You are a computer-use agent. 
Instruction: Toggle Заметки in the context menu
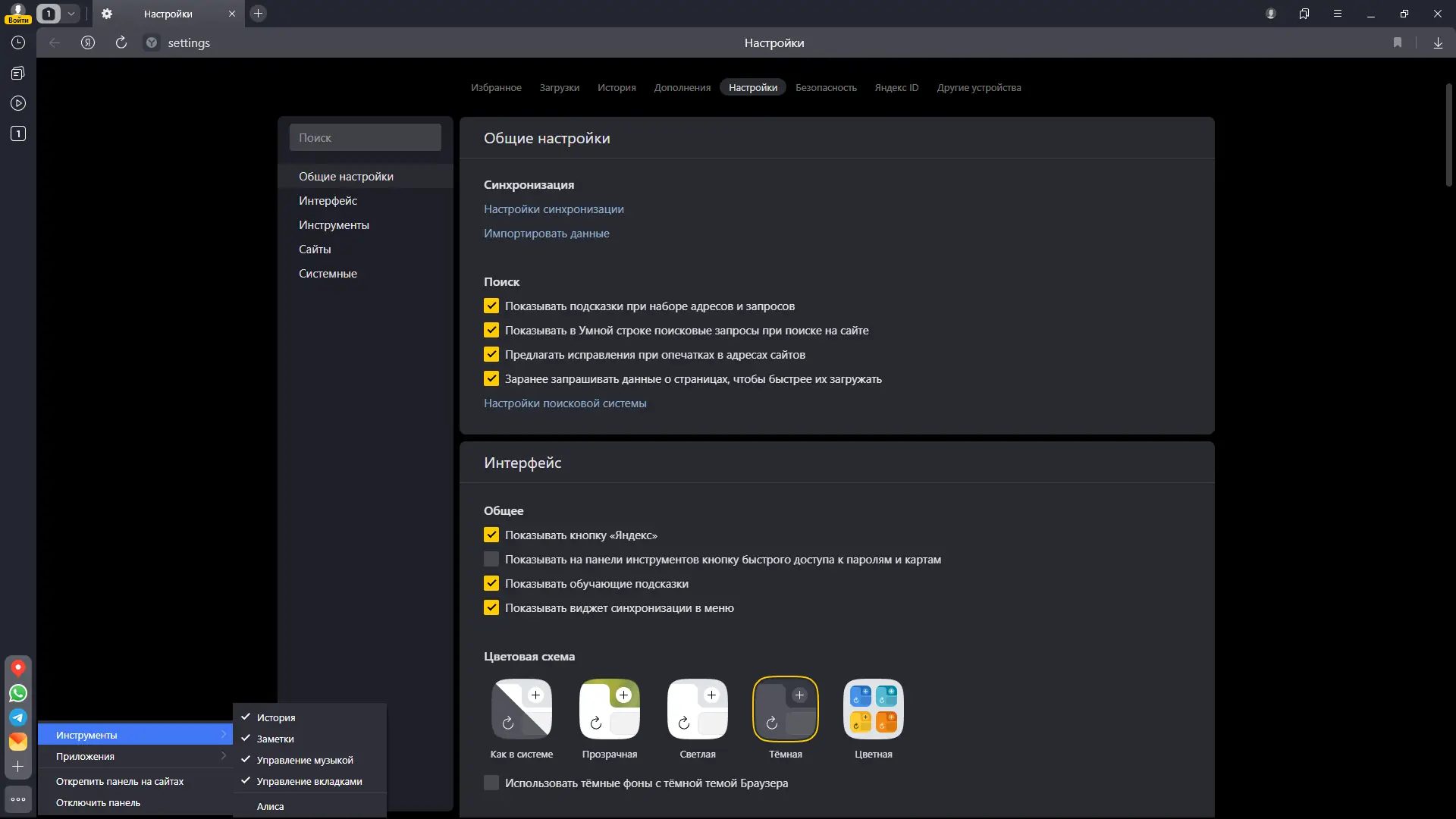coord(275,739)
